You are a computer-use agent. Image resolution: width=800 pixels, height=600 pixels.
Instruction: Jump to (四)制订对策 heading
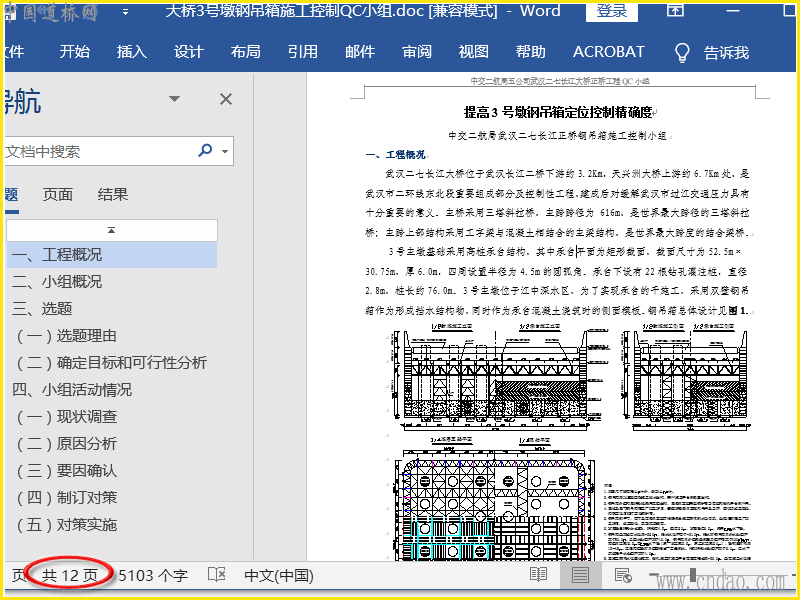67,498
